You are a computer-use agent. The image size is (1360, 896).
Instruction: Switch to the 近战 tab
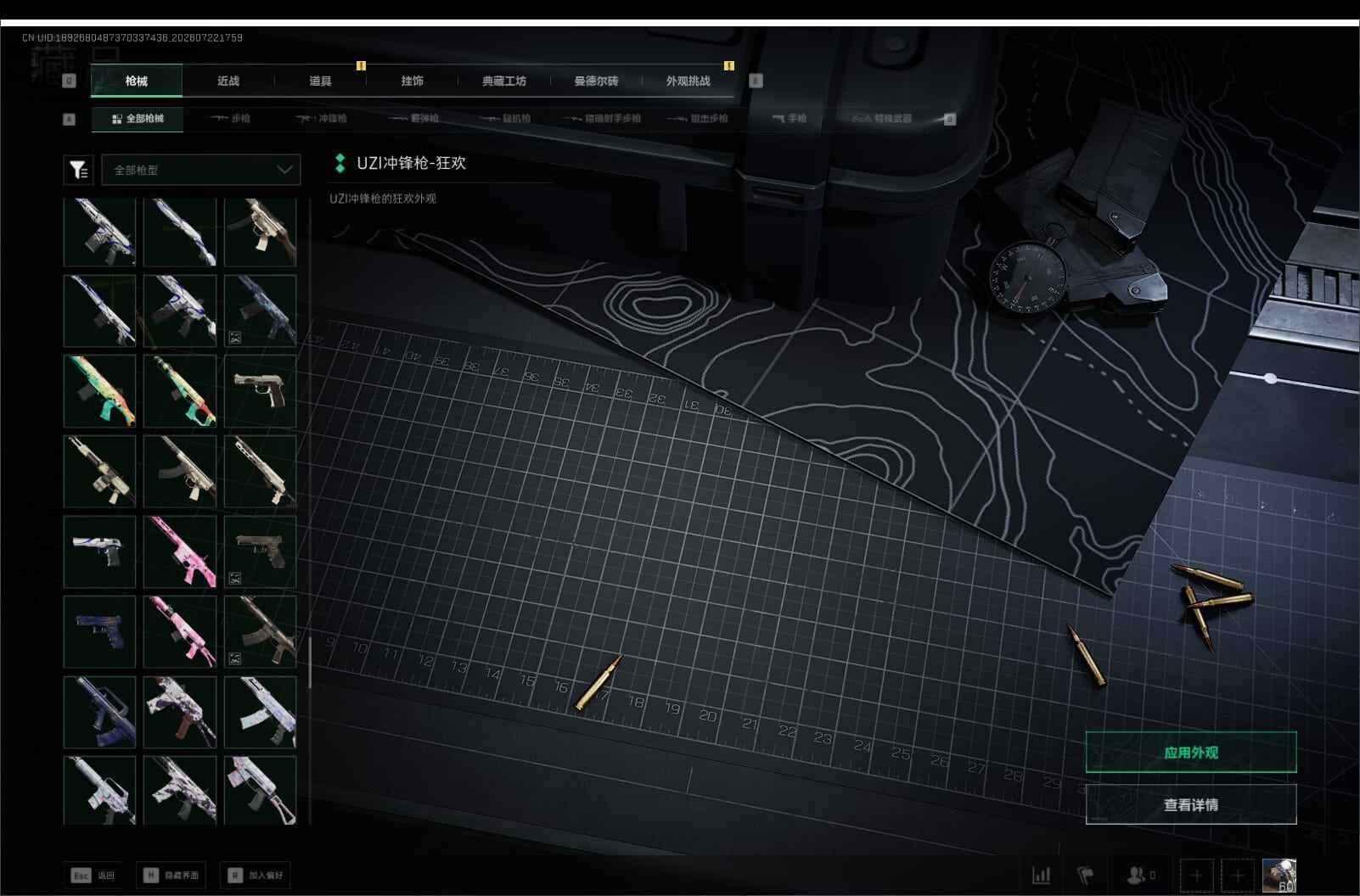[228, 81]
